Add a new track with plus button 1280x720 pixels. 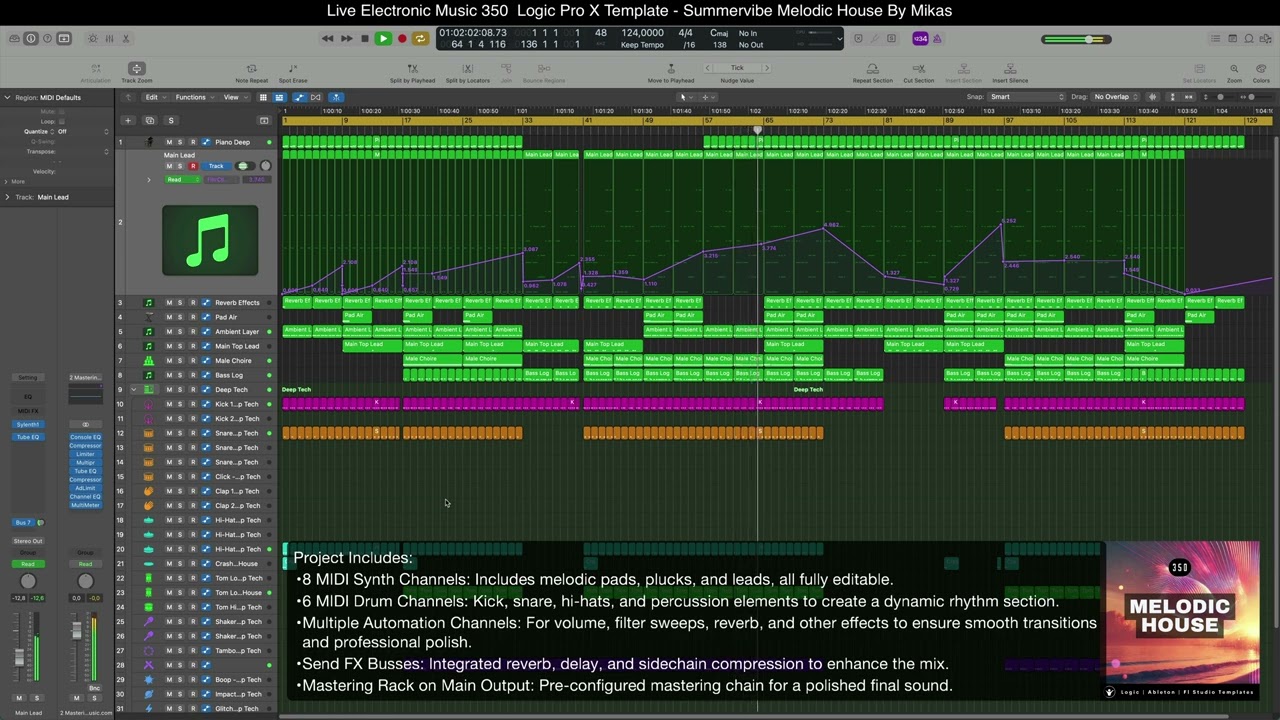[128, 120]
